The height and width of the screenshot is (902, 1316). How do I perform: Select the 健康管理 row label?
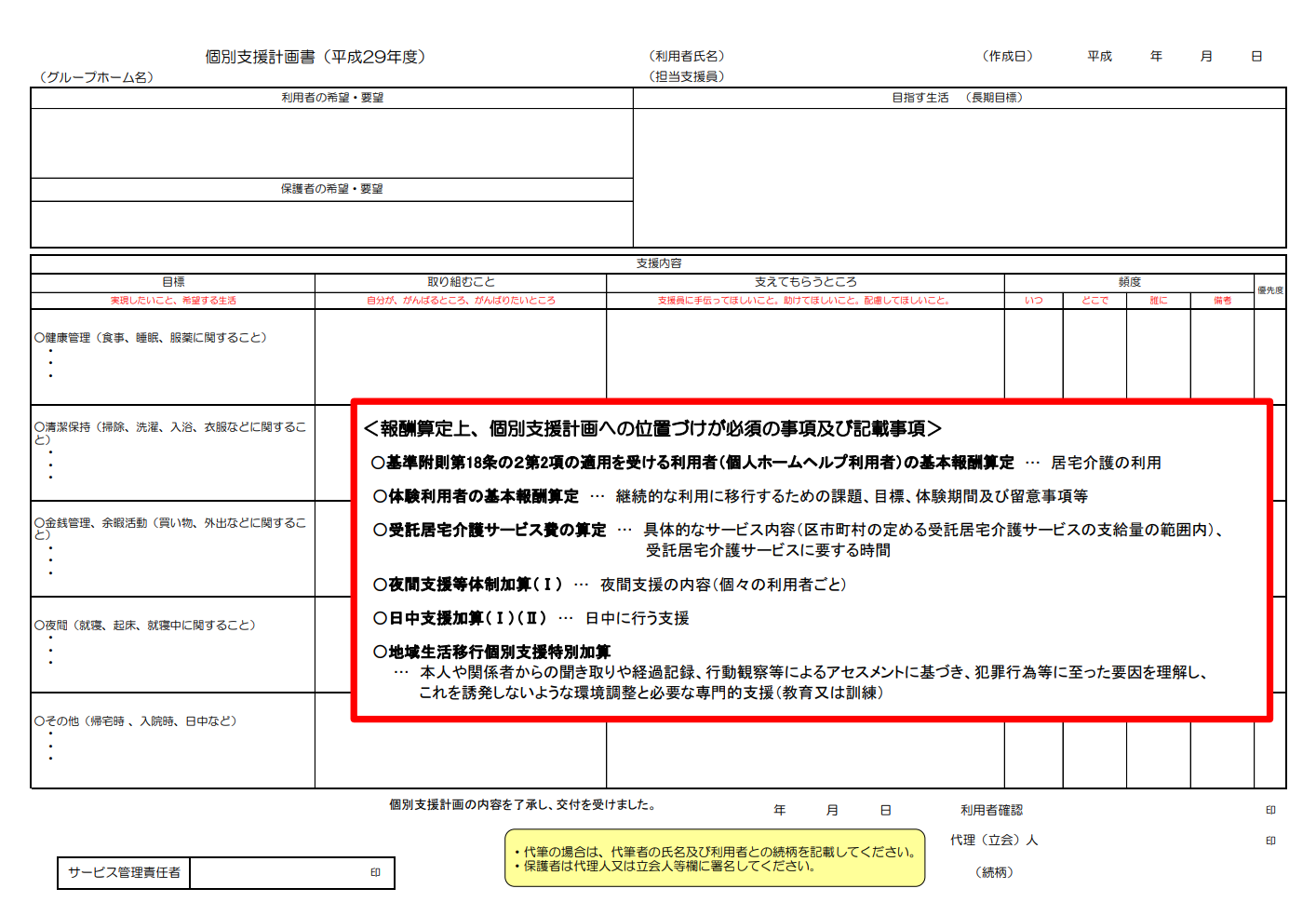coord(149,340)
